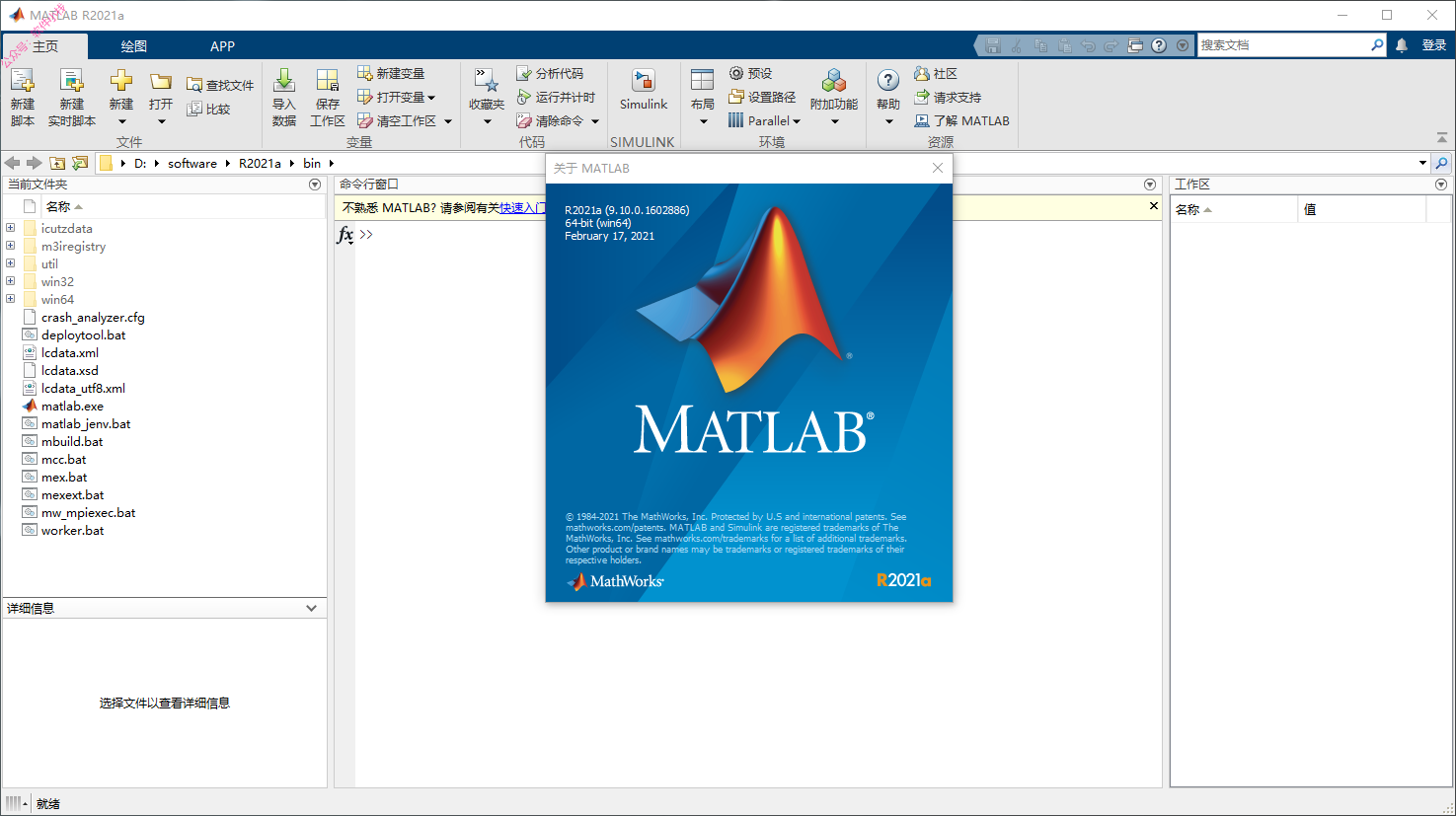
Task: Click the 导入数据 (Import Data) icon
Action: coord(284,81)
